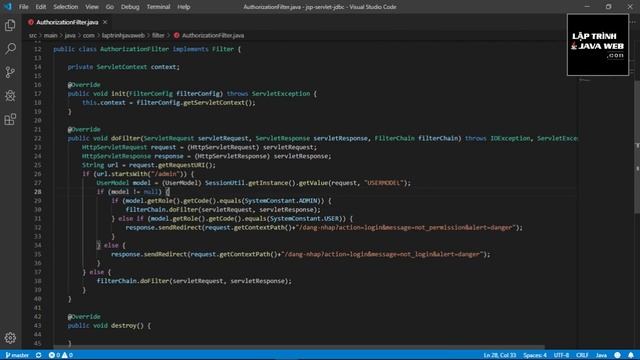Open the Source Control view
This screenshot has width=640, height=360.
(10, 72)
